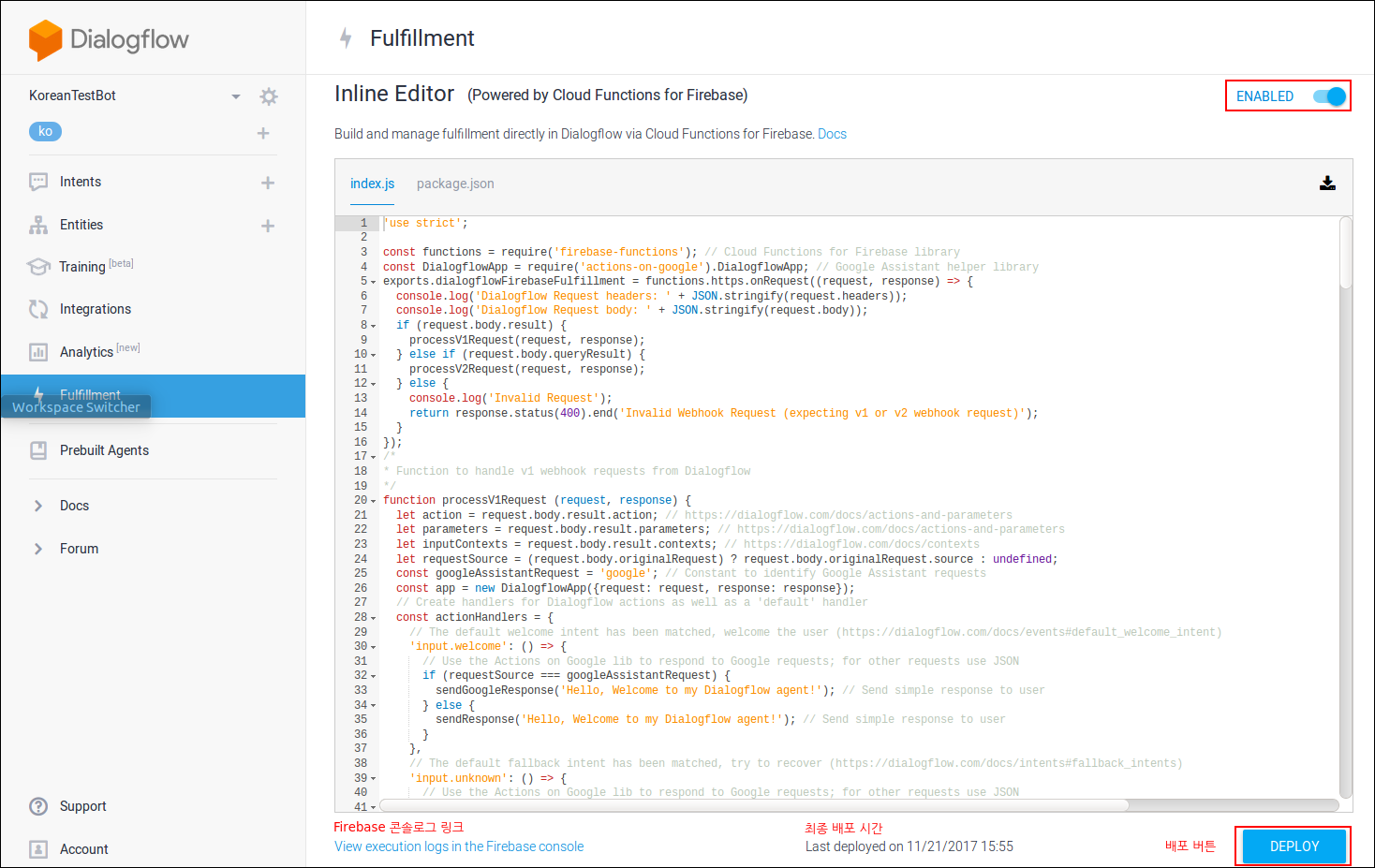1375x868 pixels.
Task: Go to Integrations section
Action: [x=96, y=309]
